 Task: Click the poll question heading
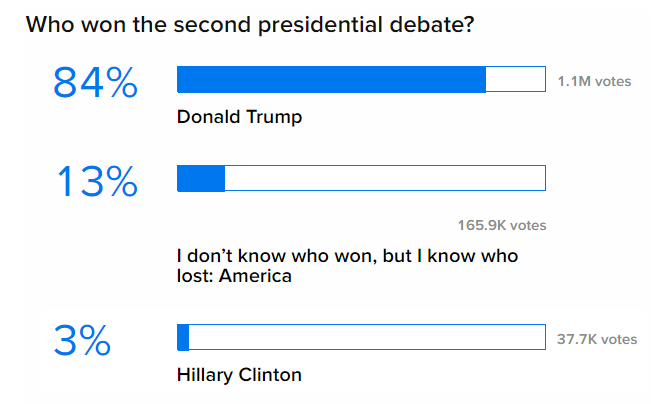250,25
